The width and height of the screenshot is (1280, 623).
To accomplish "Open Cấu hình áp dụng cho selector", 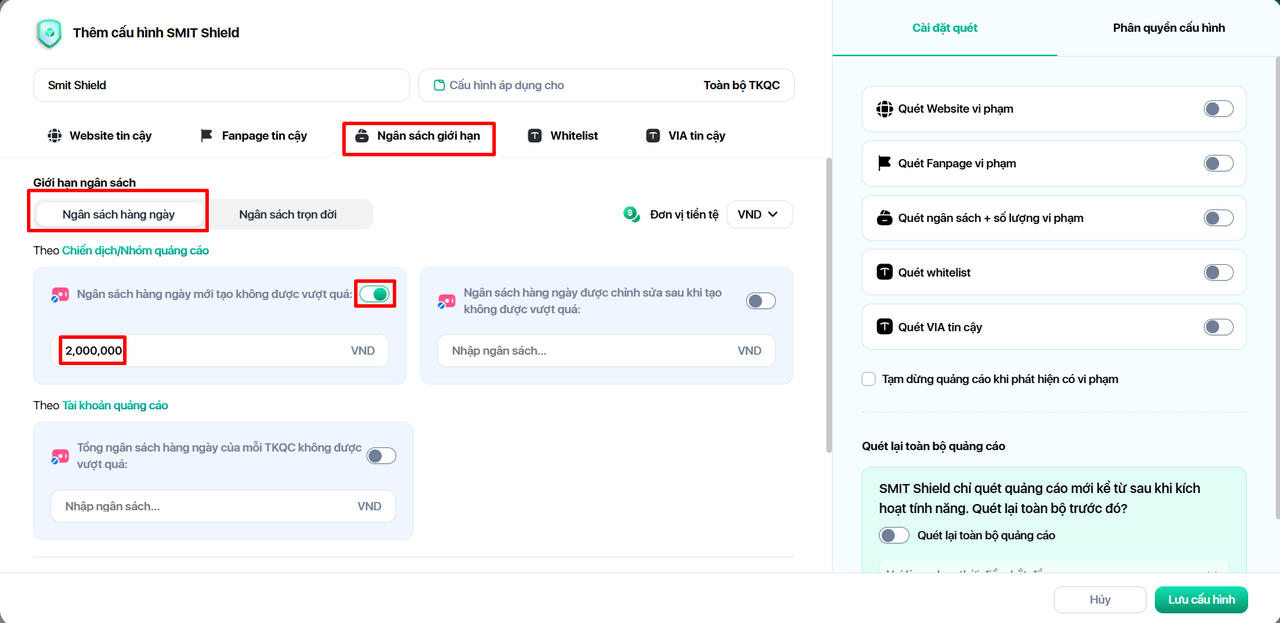I will tap(606, 86).
